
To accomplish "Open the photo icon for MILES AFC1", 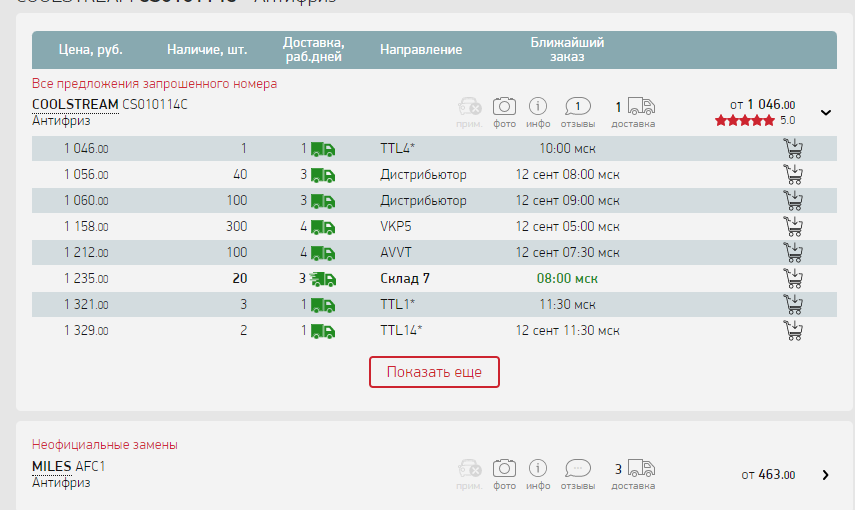I will (504, 468).
